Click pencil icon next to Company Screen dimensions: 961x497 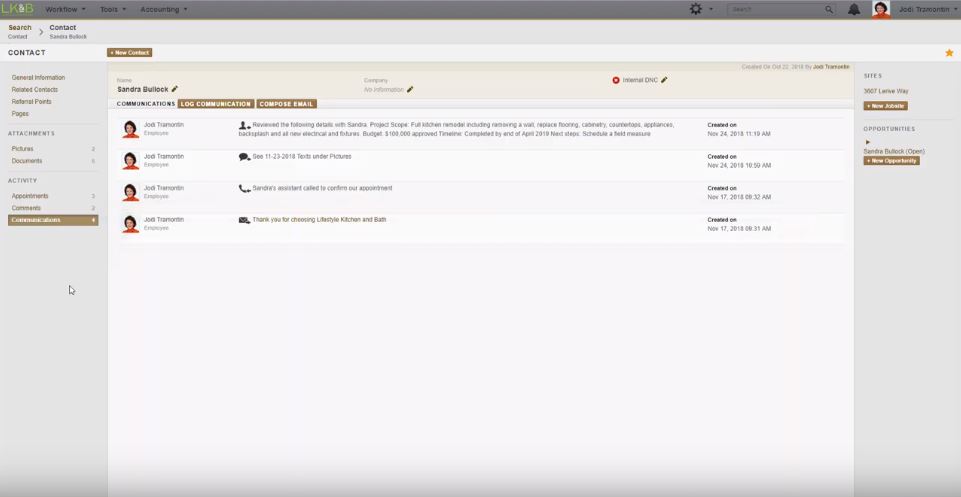point(410,90)
